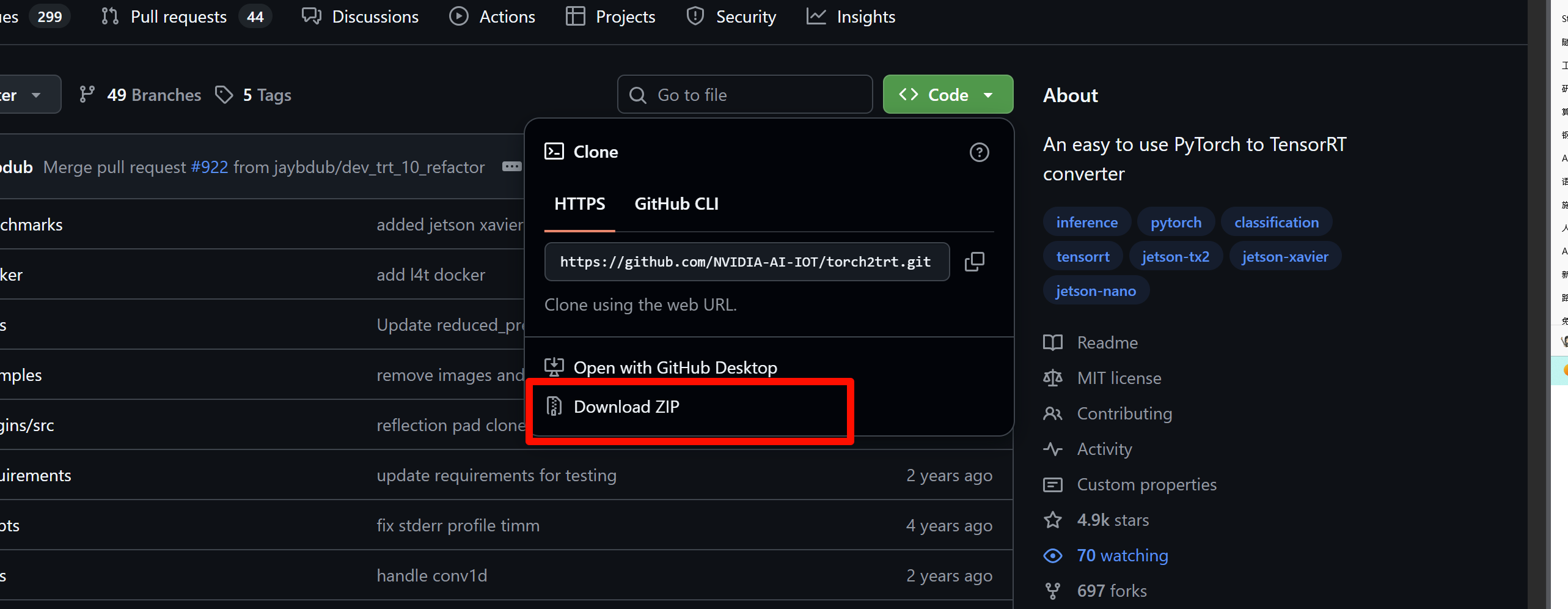Select the clone URL text field
This screenshot has width=1568, height=609.
point(747,262)
